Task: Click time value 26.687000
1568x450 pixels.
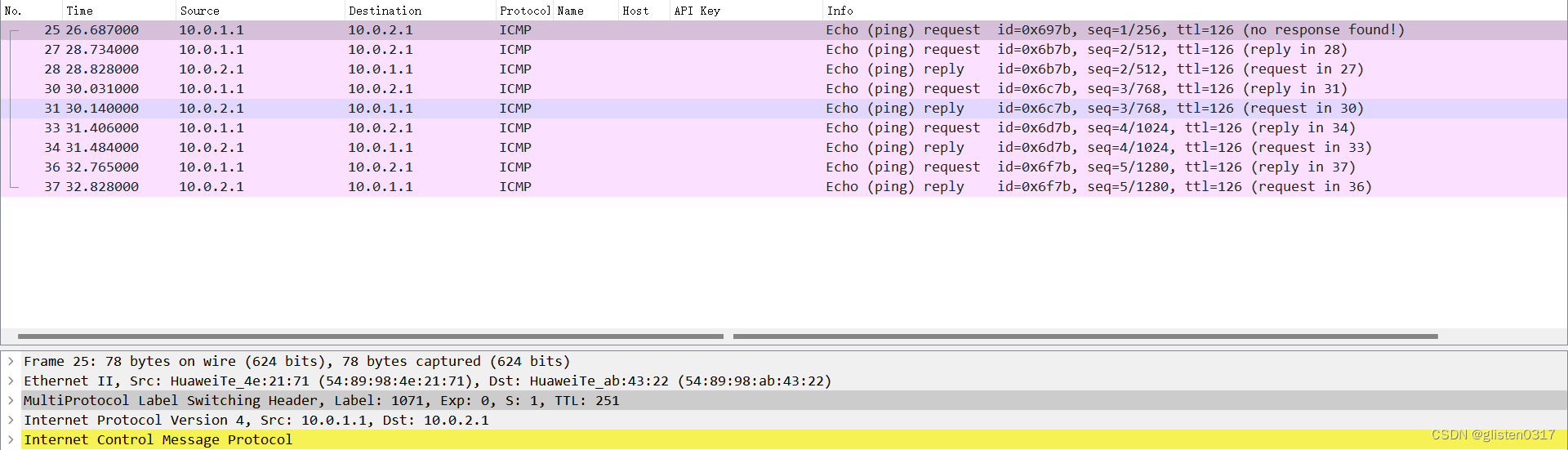Action: (102, 30)
